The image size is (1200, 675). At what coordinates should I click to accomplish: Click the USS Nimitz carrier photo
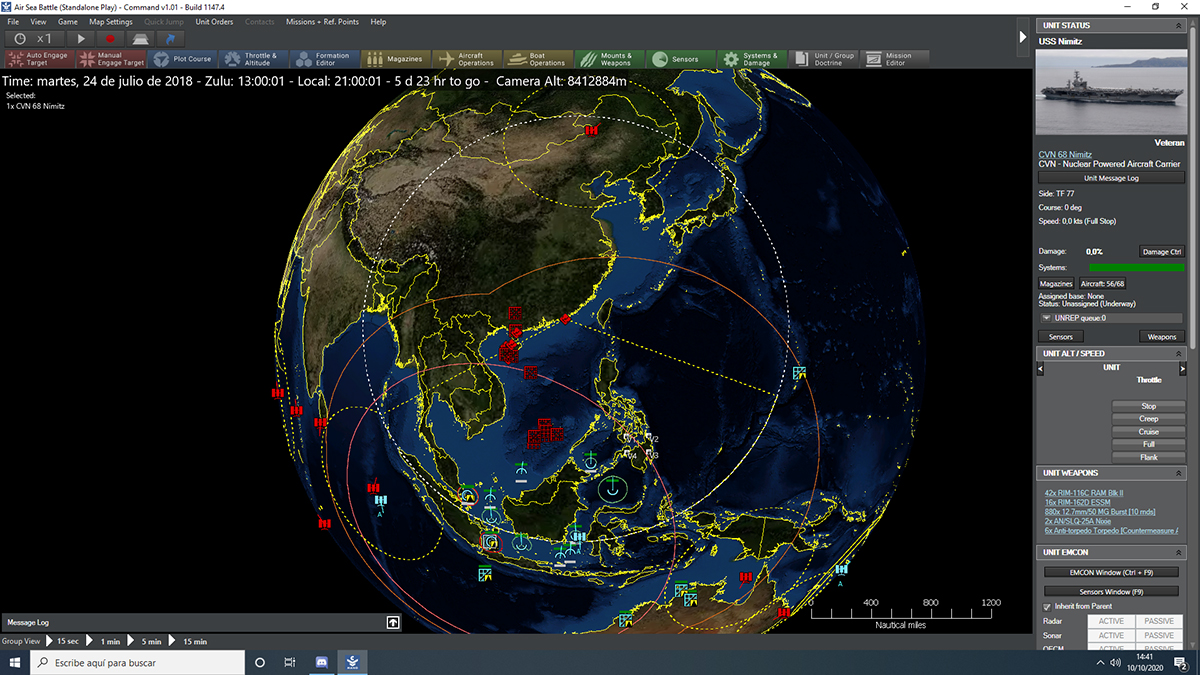pos(1111,93)
